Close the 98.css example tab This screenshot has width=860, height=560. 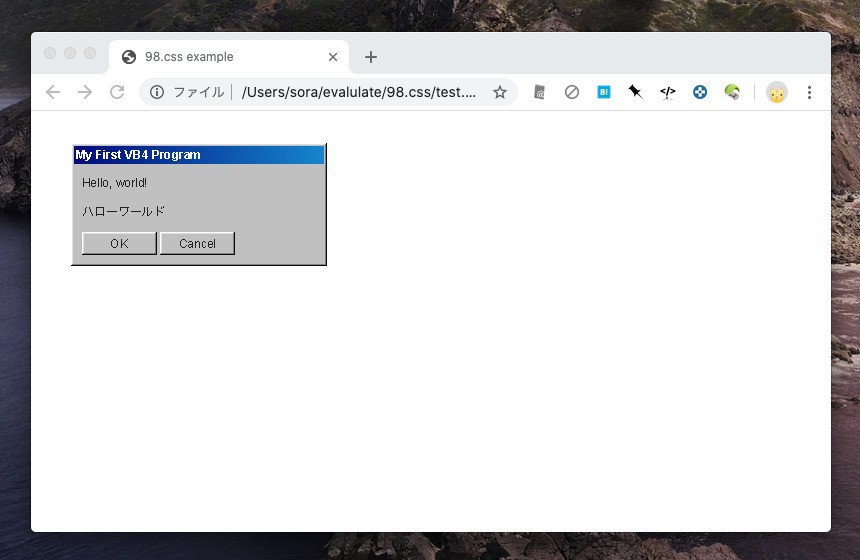pos(333,57)
